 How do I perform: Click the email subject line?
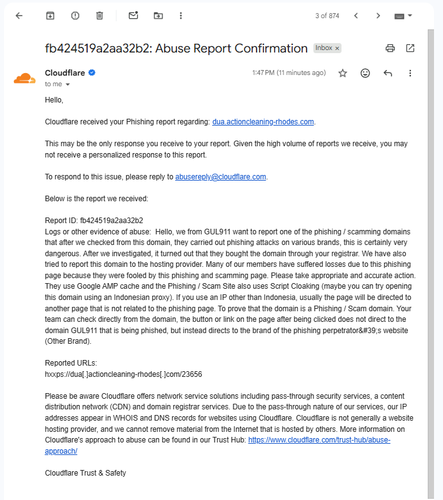[176, 48]
